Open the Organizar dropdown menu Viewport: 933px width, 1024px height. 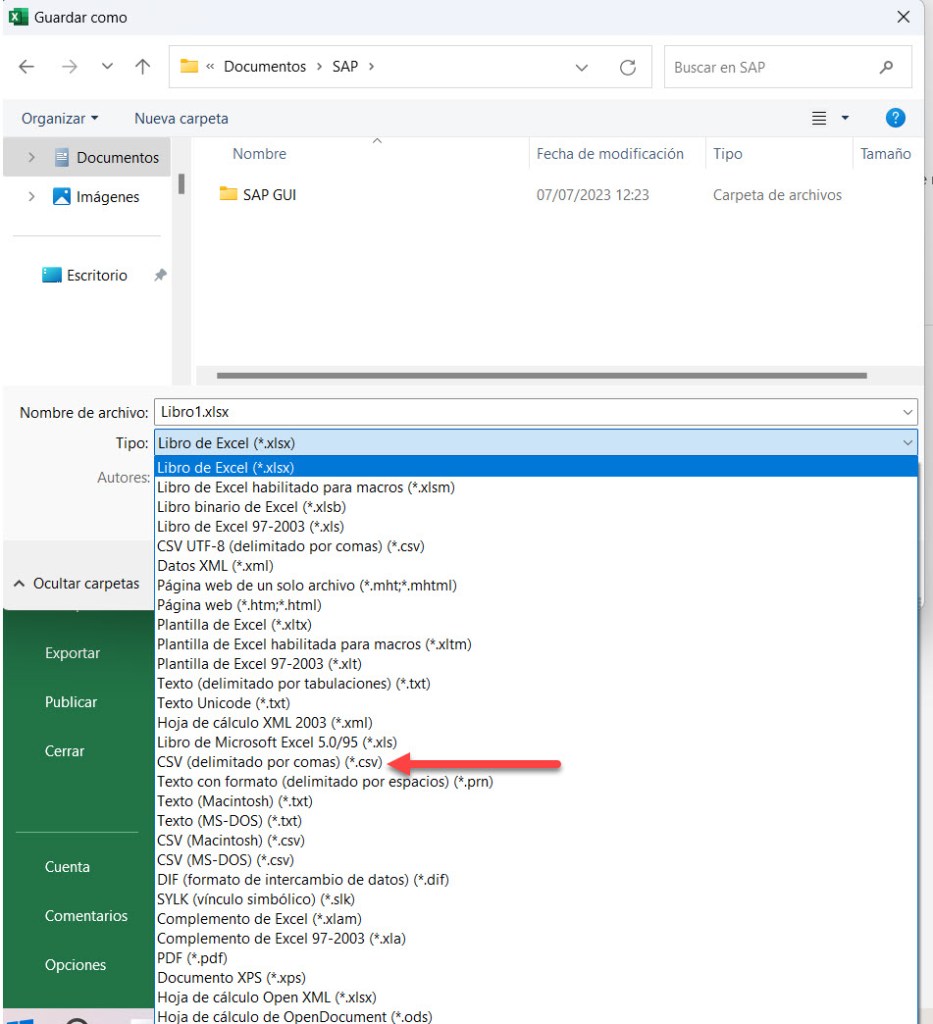coord(60,118)
